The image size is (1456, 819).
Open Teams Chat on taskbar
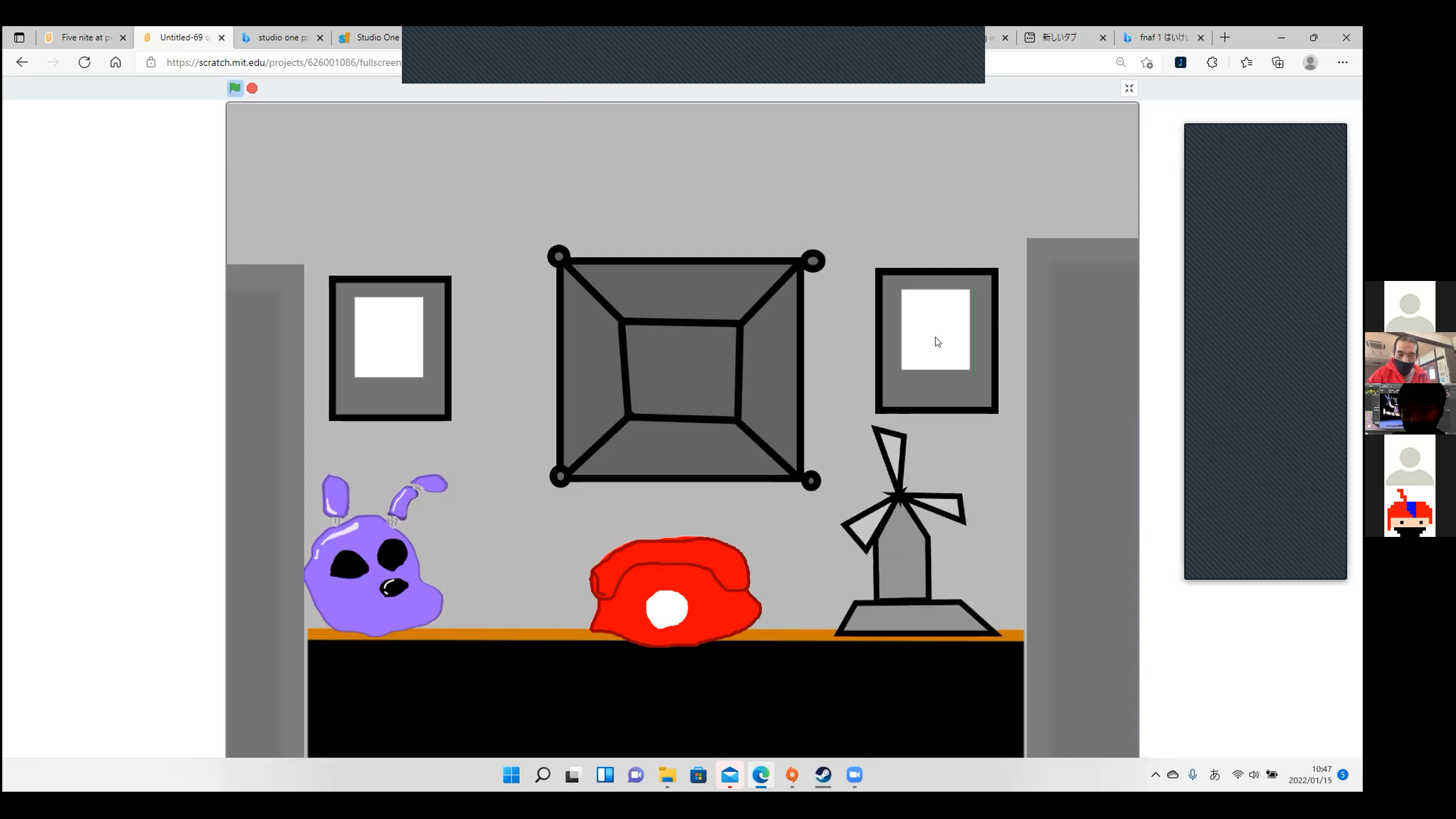(636, 775)
